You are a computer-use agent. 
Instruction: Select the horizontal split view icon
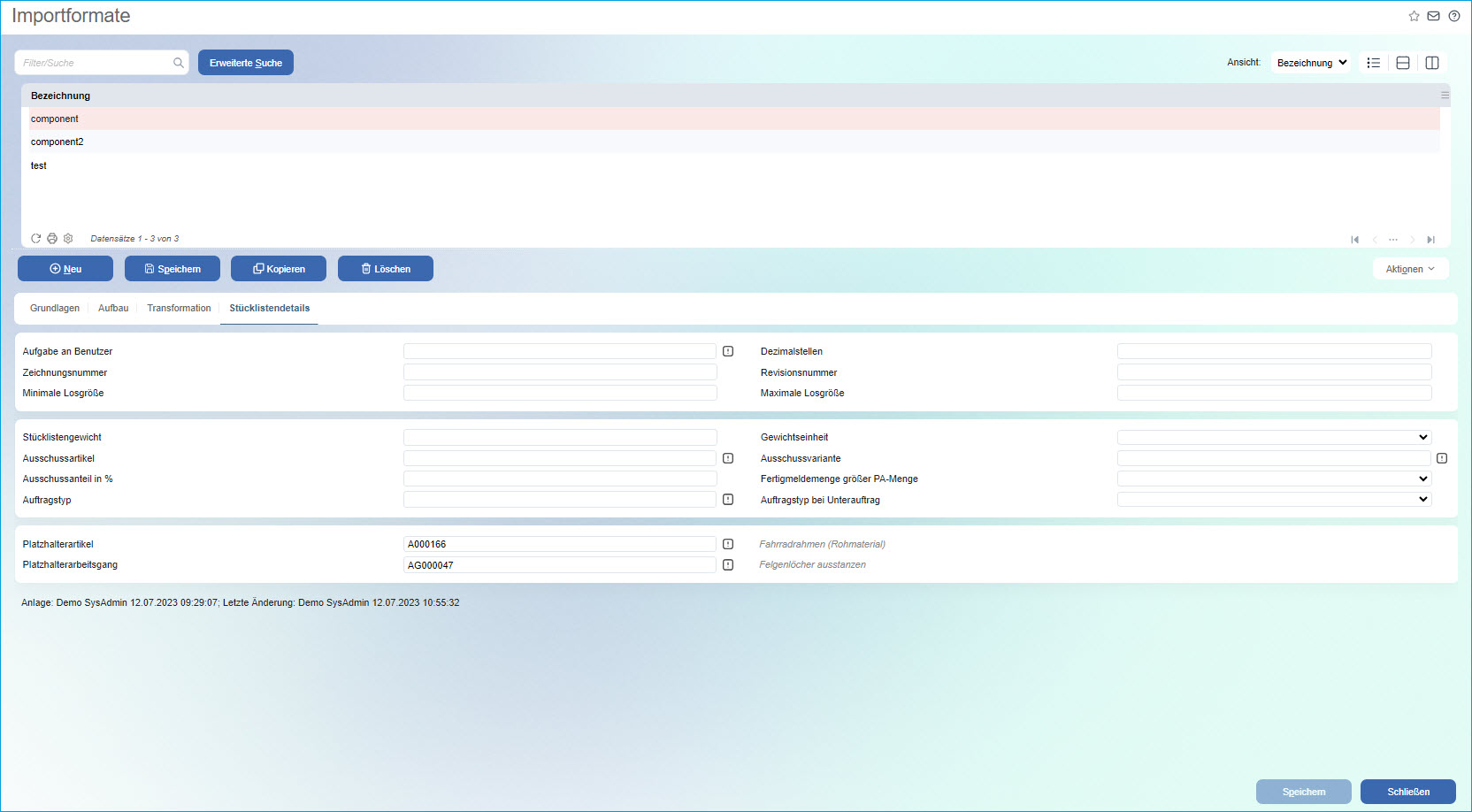coord(1402,63)
